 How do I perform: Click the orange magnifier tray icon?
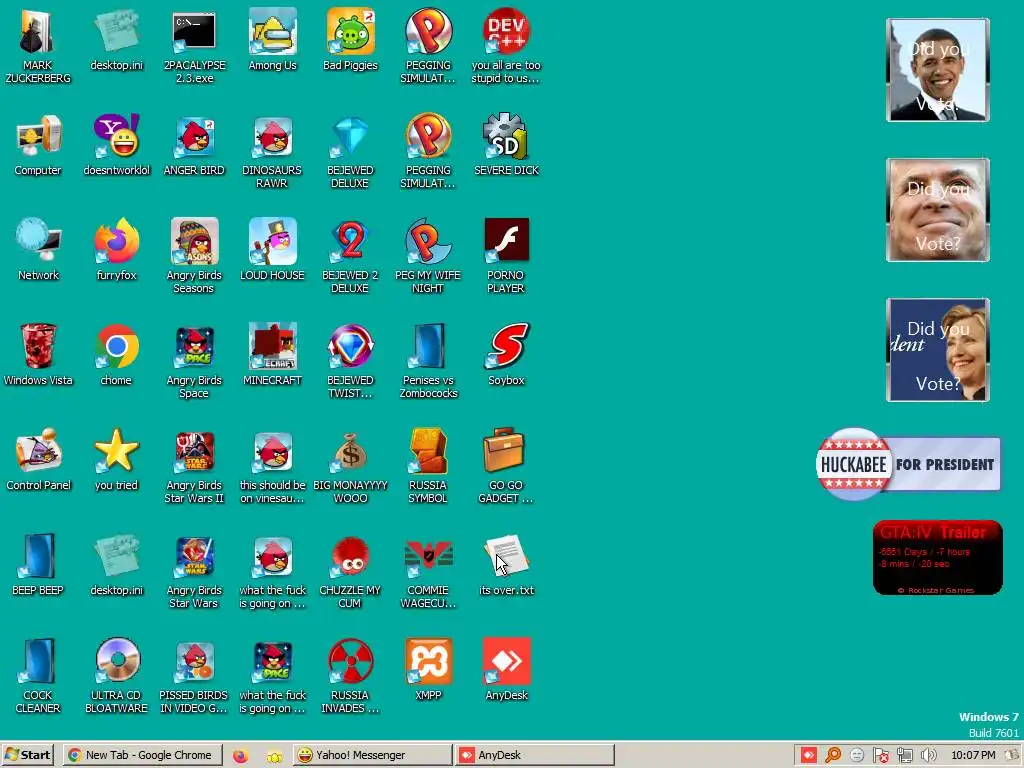(x=833, y=756)
